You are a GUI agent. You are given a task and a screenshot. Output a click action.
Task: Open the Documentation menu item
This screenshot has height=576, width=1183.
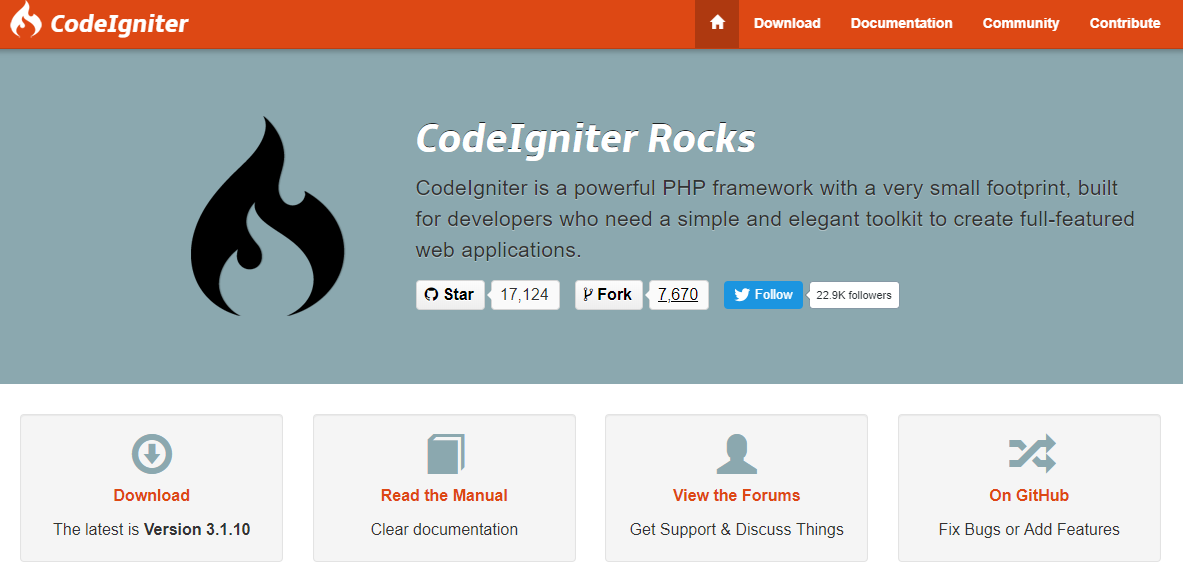point(902,23)
